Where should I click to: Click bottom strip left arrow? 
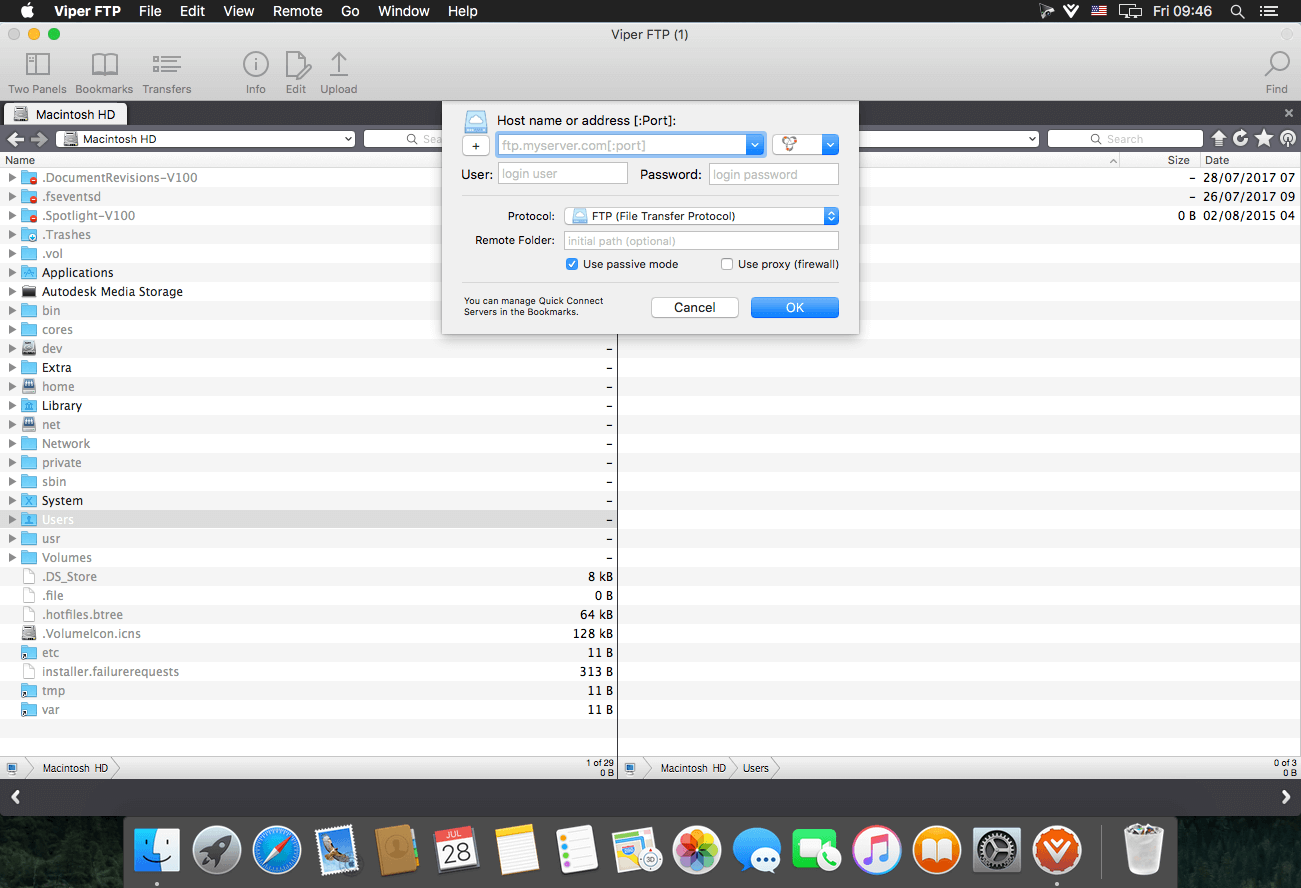pos(15,797)
